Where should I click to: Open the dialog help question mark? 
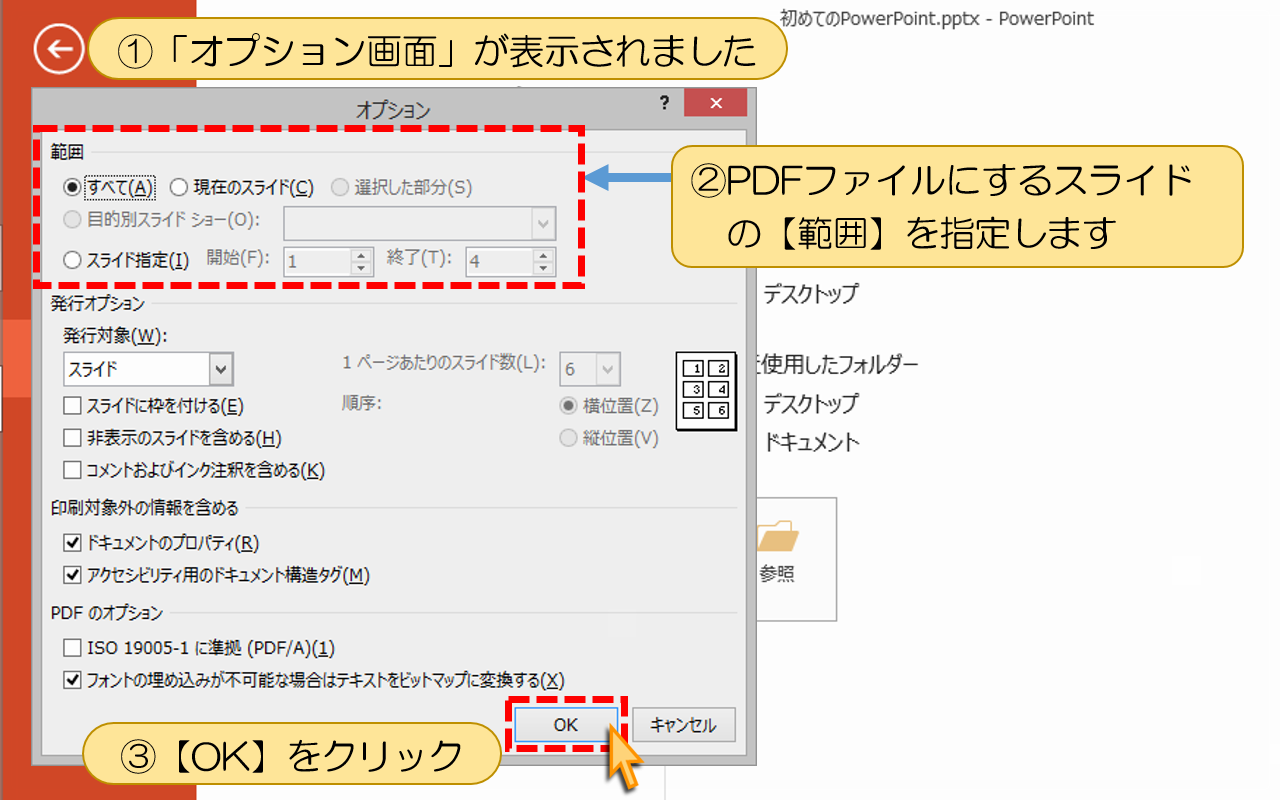tap(663, 103)
